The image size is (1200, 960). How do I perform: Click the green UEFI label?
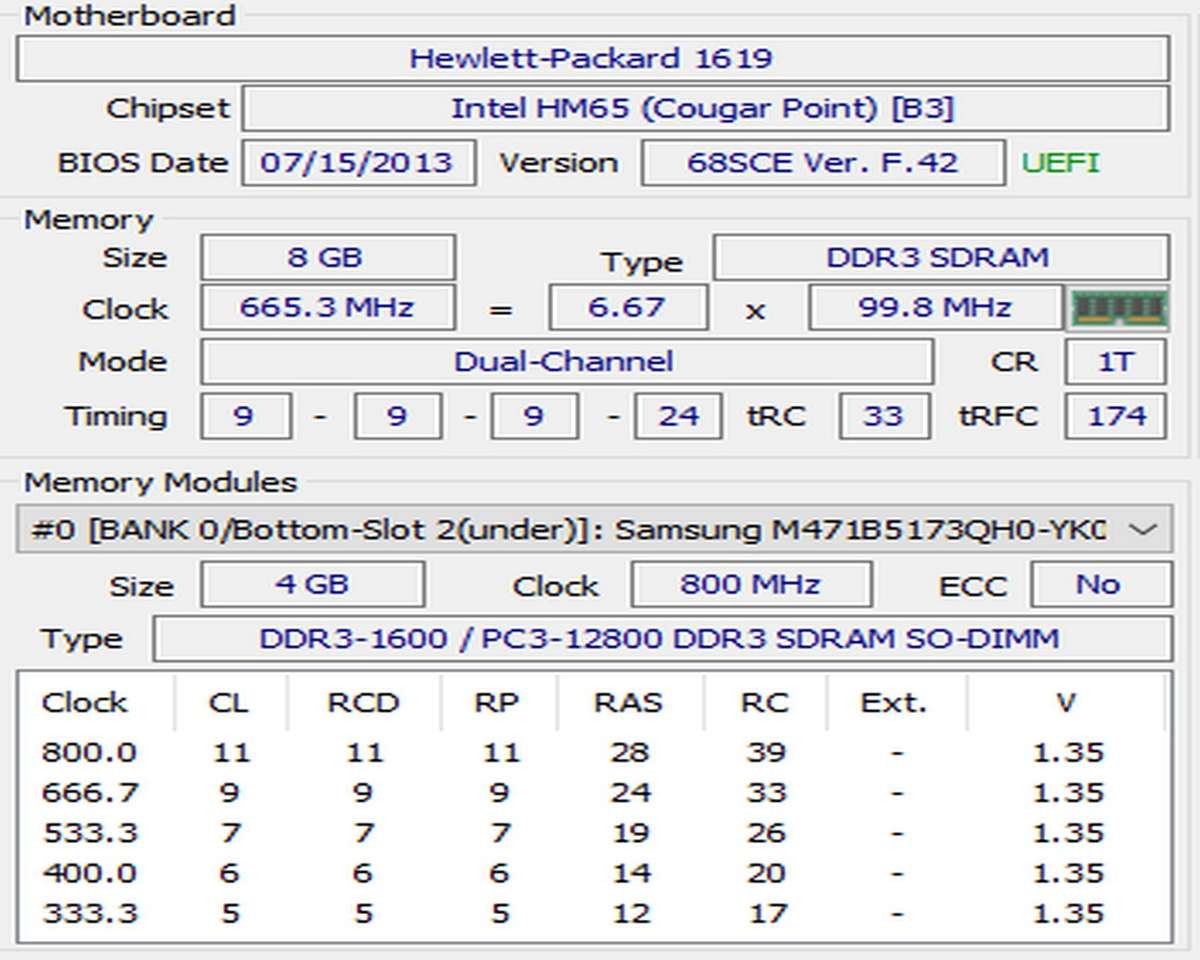click(x=1060, y=163)
